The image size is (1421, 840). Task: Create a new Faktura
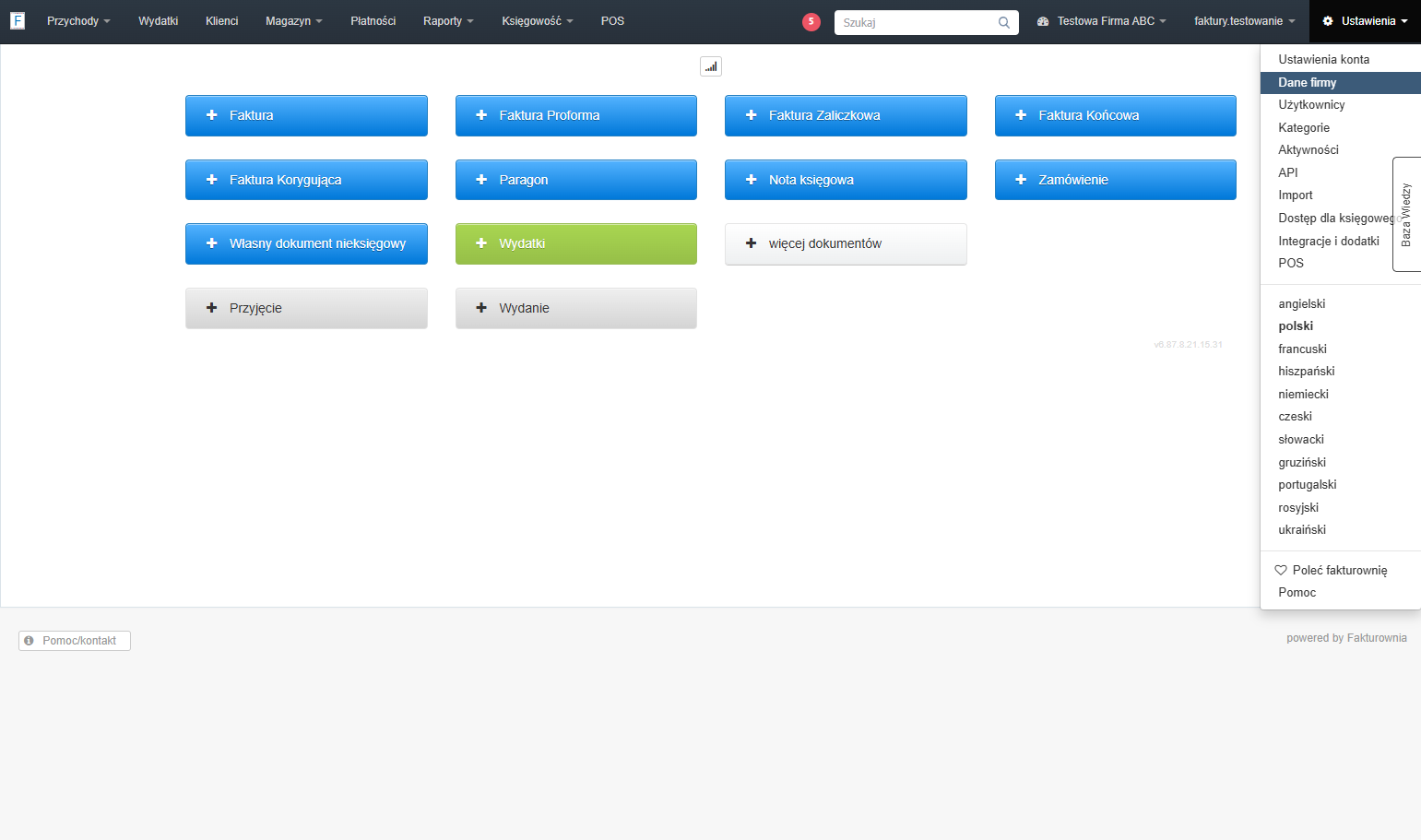(306, 115)
